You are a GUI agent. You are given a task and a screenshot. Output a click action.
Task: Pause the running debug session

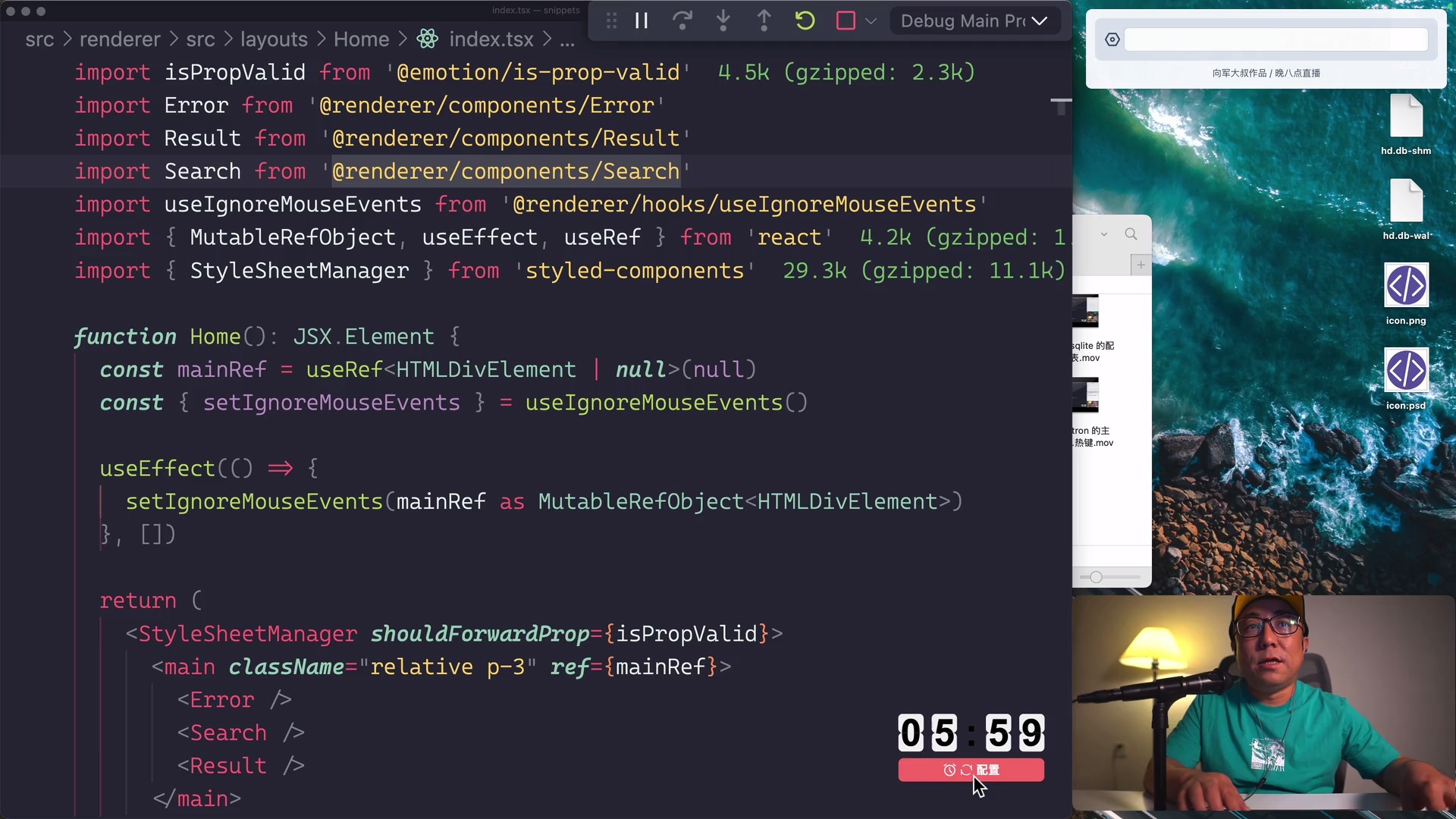click(641, 20)
